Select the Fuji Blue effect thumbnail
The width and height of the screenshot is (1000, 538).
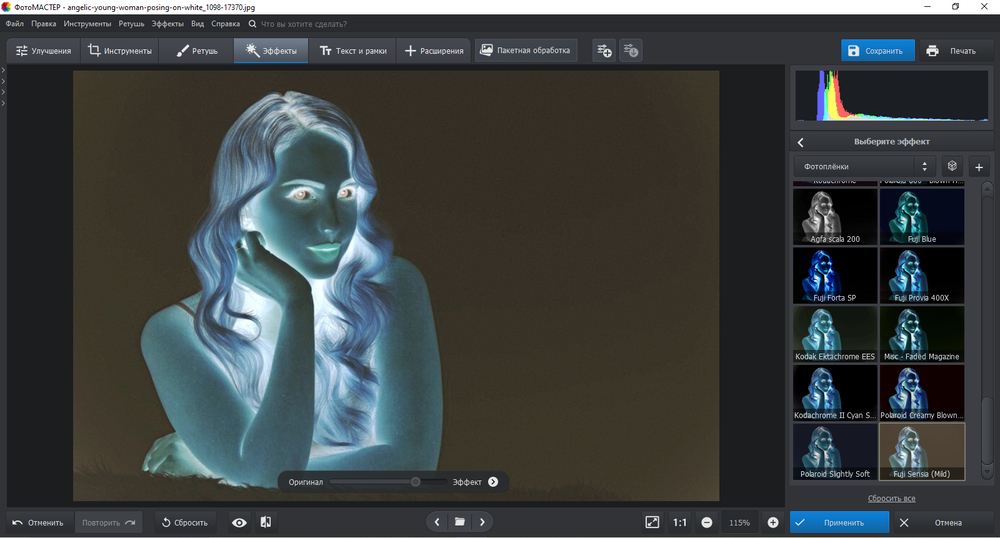point(922,216)
